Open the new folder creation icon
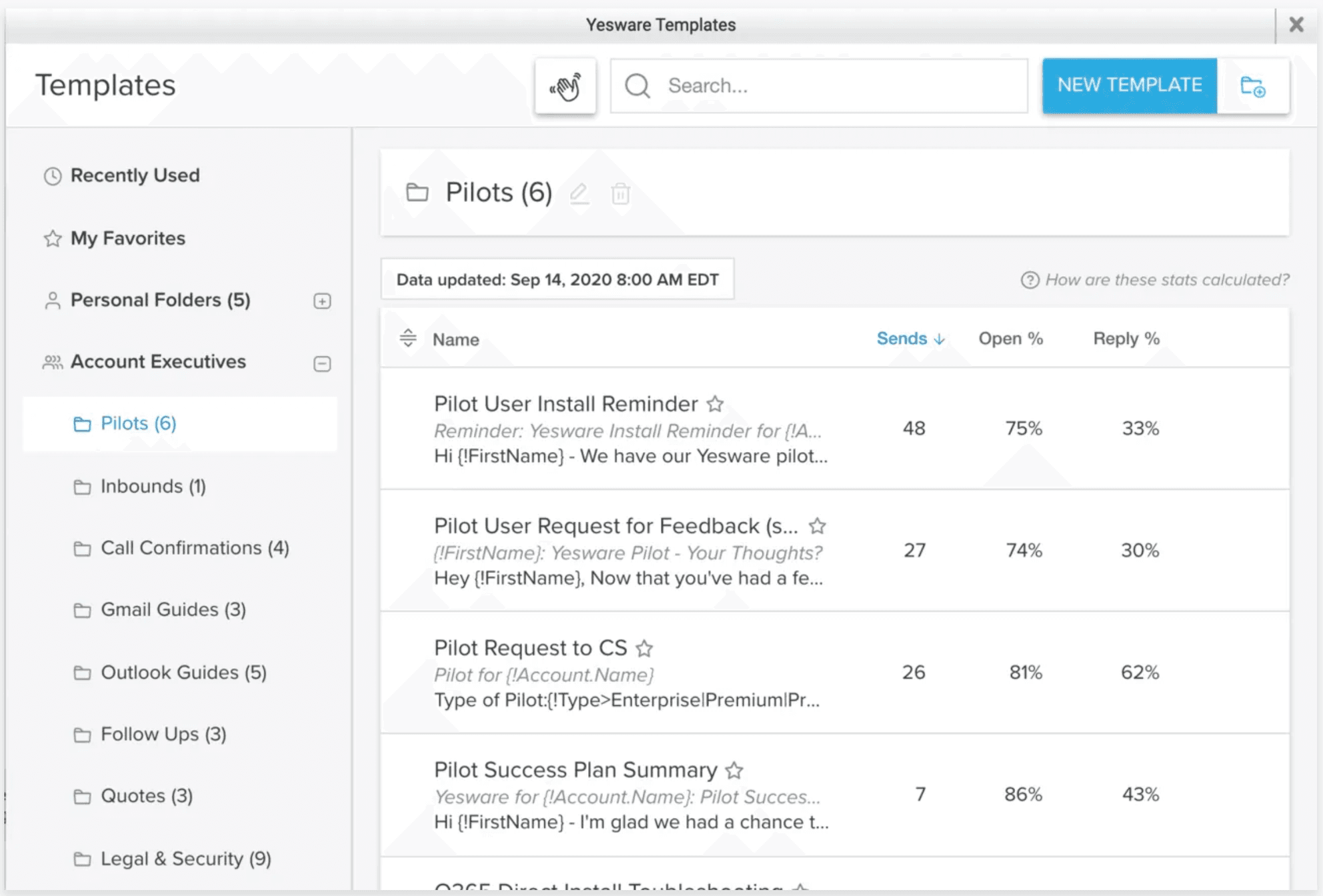Viewport: 1323px width, 896px height. [x=1254, y=85]
